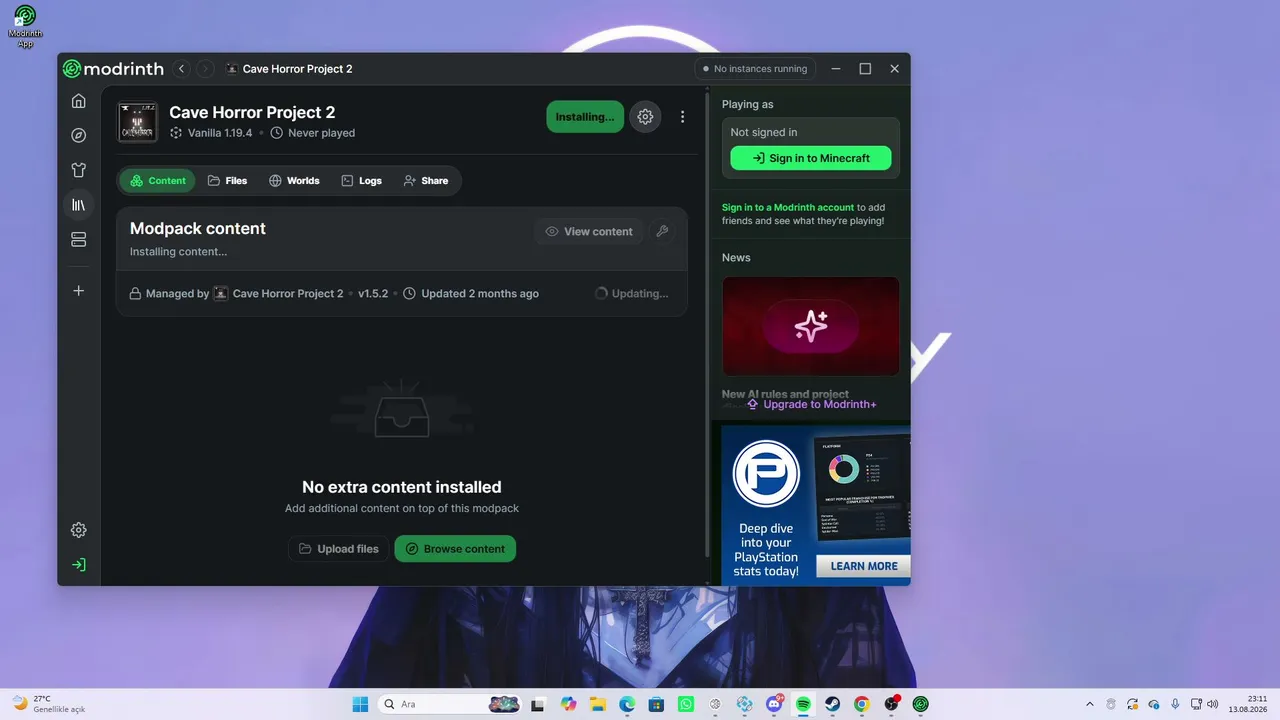Click Sign in to Minecraft button
The image size is (1280, 720).
point(811,158)
